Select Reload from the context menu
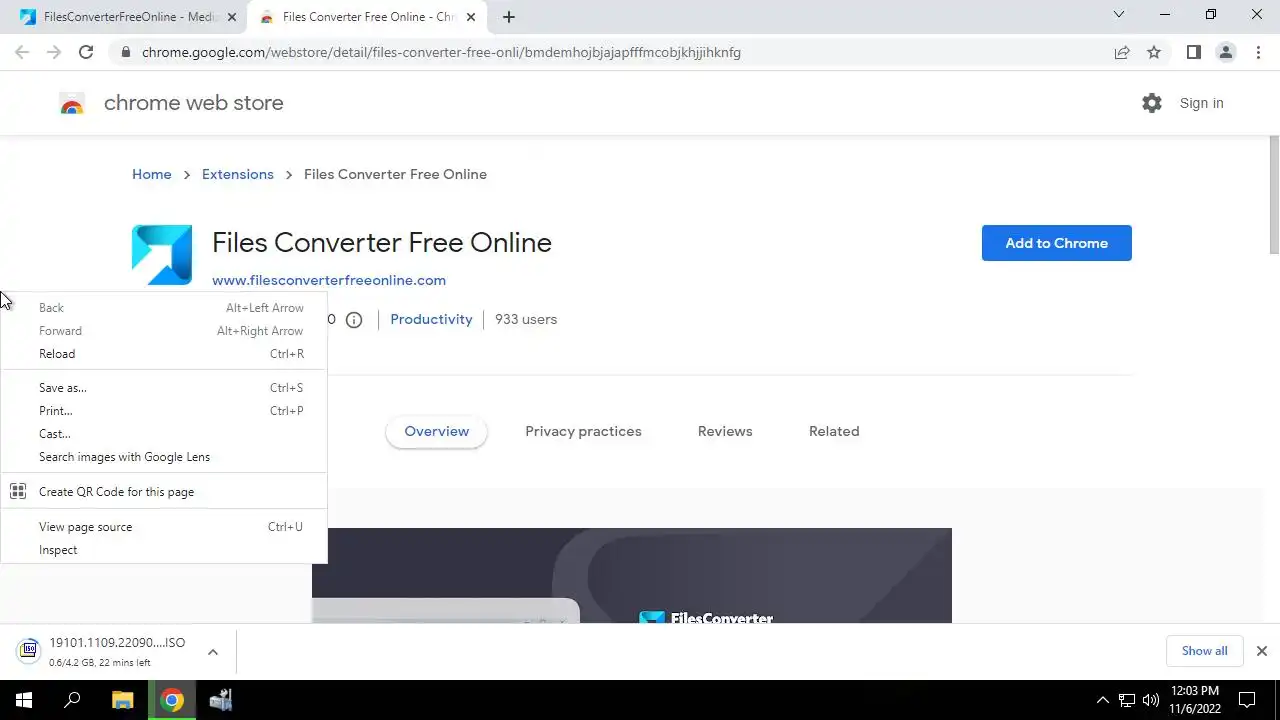Screen dimensions: 1280x720 tap(164, 354)
